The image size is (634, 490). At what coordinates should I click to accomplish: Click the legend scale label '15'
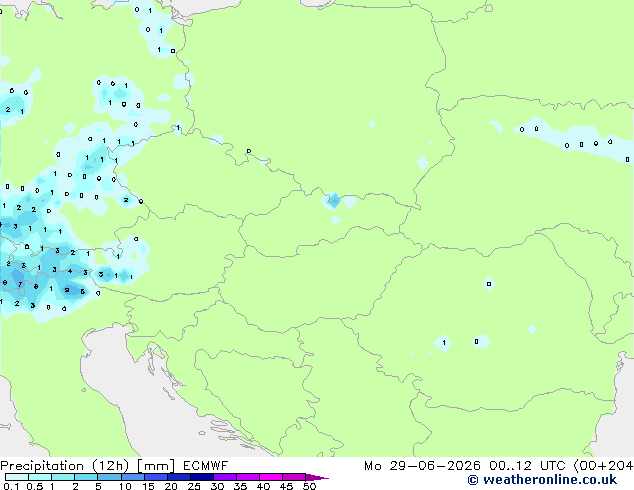(x=148, y=486)
